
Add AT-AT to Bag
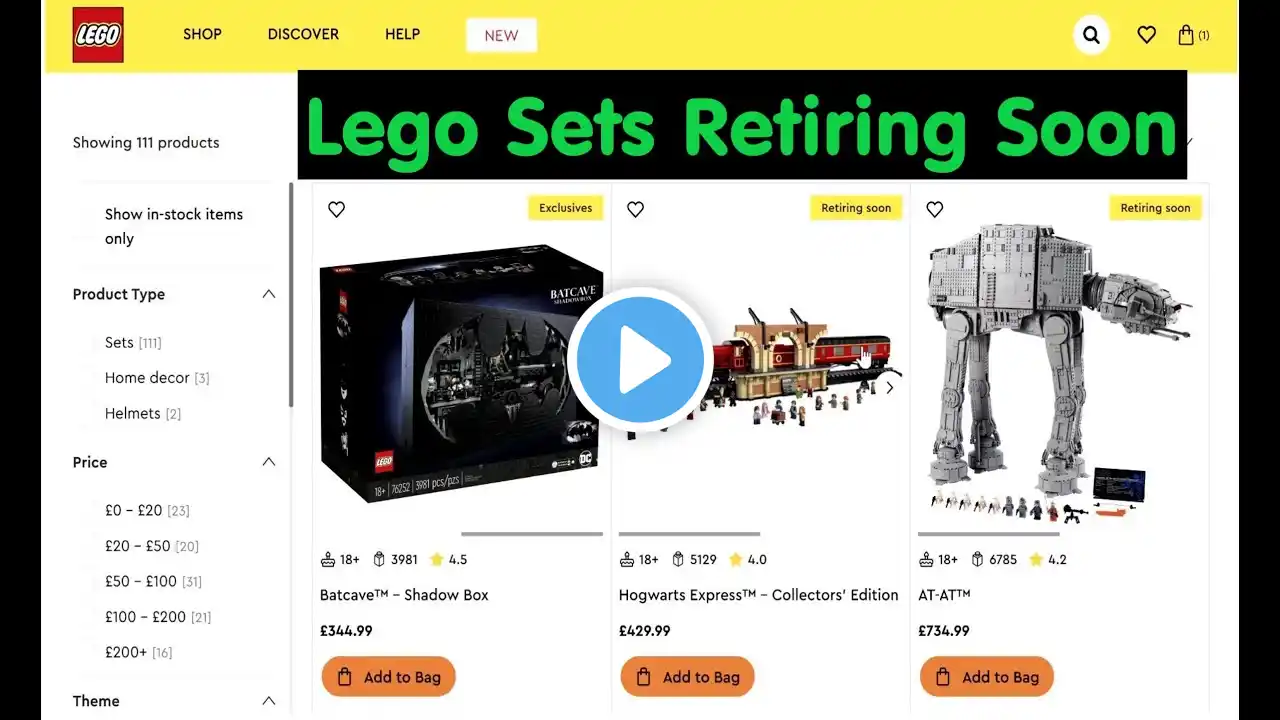pos(987,677)
